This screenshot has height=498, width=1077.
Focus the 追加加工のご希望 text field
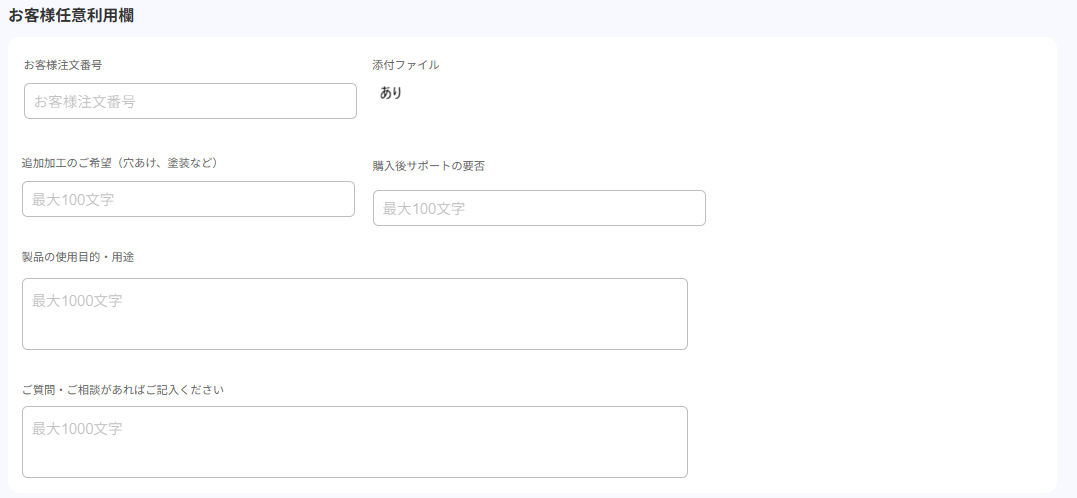tap(188, 199)
